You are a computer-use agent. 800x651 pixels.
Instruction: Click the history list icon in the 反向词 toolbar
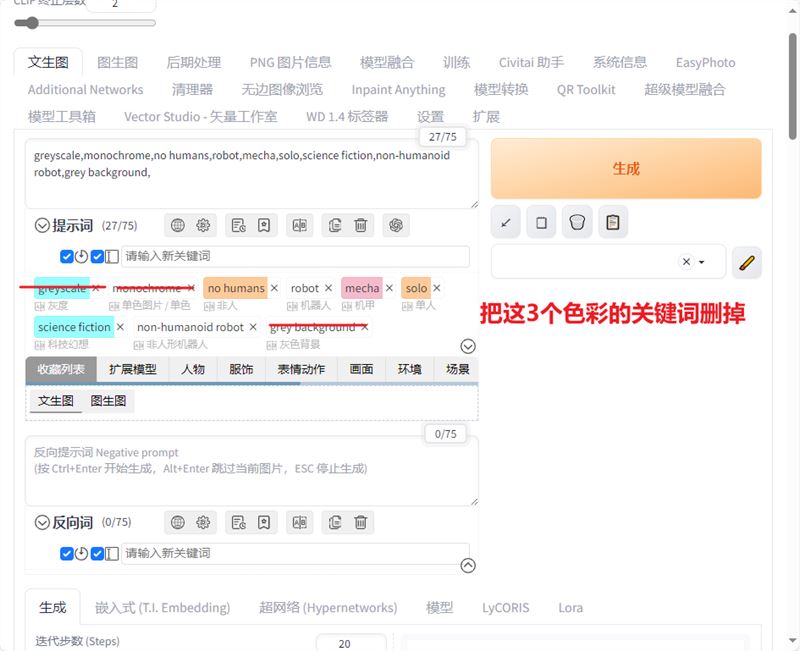tap(238, 522)
